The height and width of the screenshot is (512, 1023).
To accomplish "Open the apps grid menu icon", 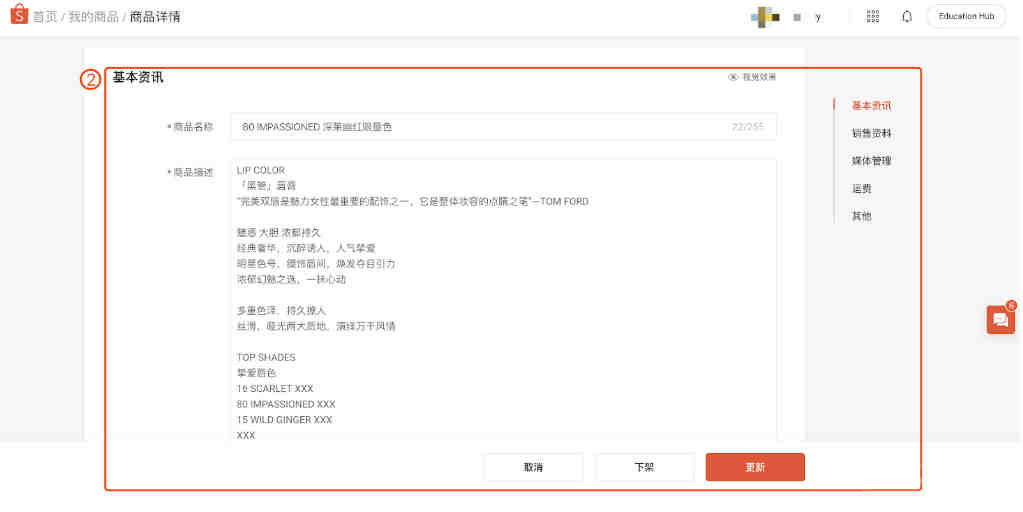I will pyautogui.click(x=872, y=16).
